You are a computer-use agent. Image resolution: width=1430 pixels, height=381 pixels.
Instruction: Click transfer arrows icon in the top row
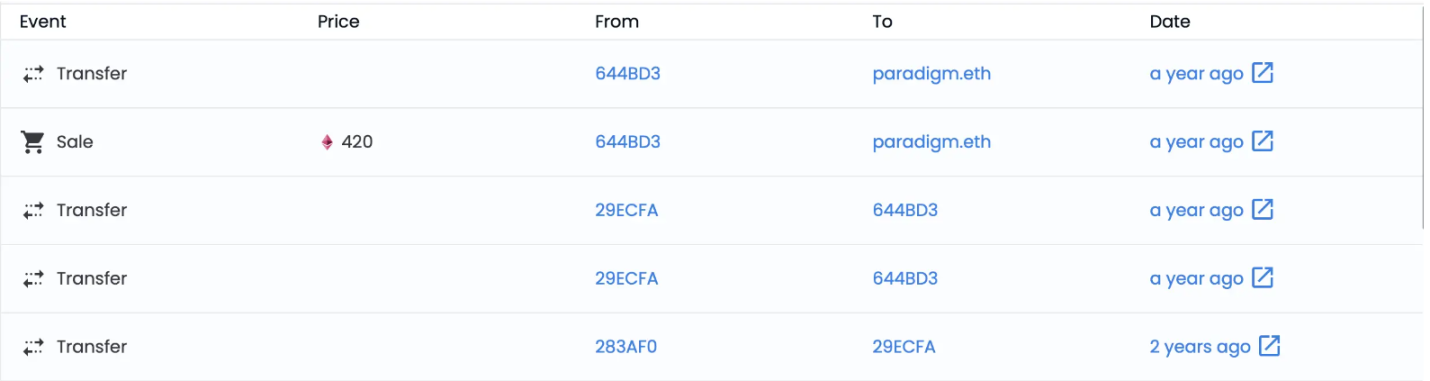(33, 73)
